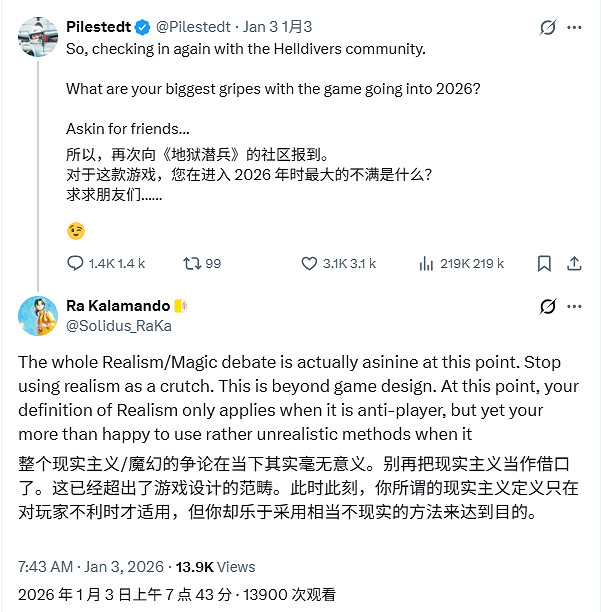Click the Grok icon on Pilestedt's post
Viewport: 601px width, 612px height.
(548, 27)
